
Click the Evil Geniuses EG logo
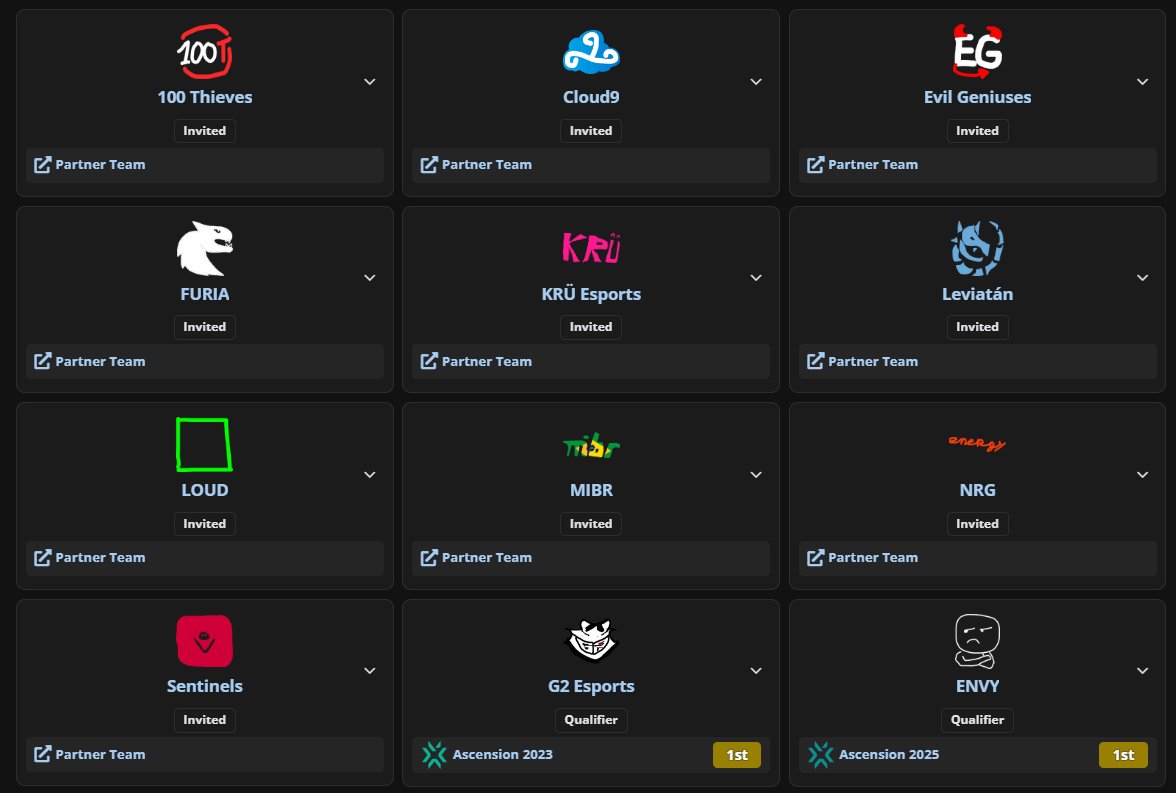[977, 52]
